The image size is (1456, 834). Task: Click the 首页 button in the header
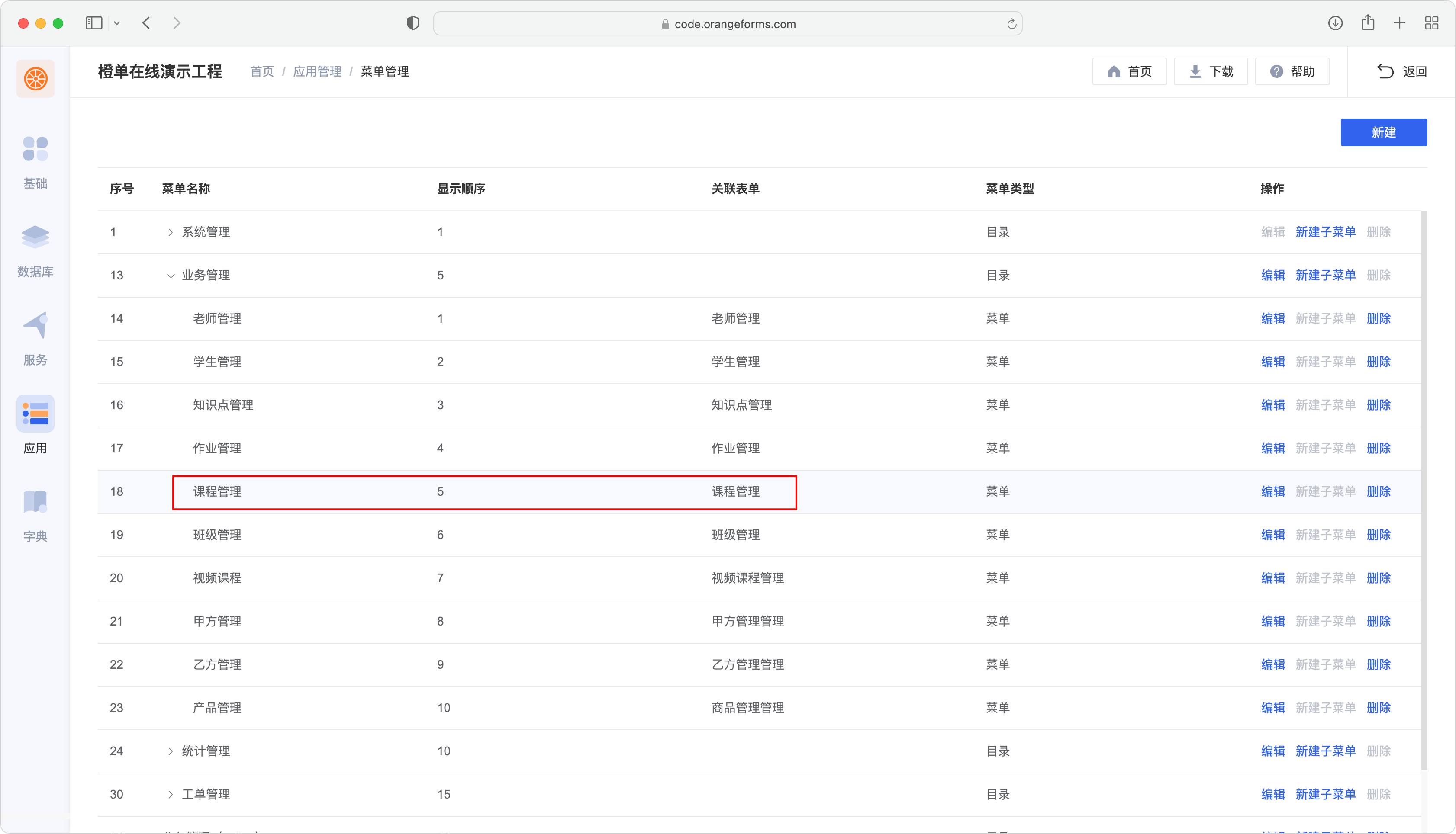(x=1129, y=72)
